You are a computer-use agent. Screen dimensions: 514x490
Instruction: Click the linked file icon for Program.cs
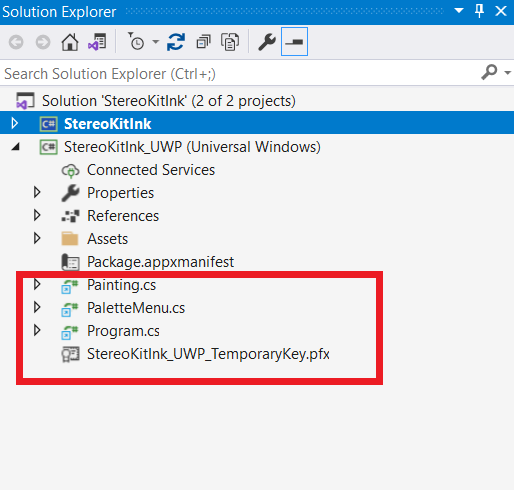click(x=70, y=332)
